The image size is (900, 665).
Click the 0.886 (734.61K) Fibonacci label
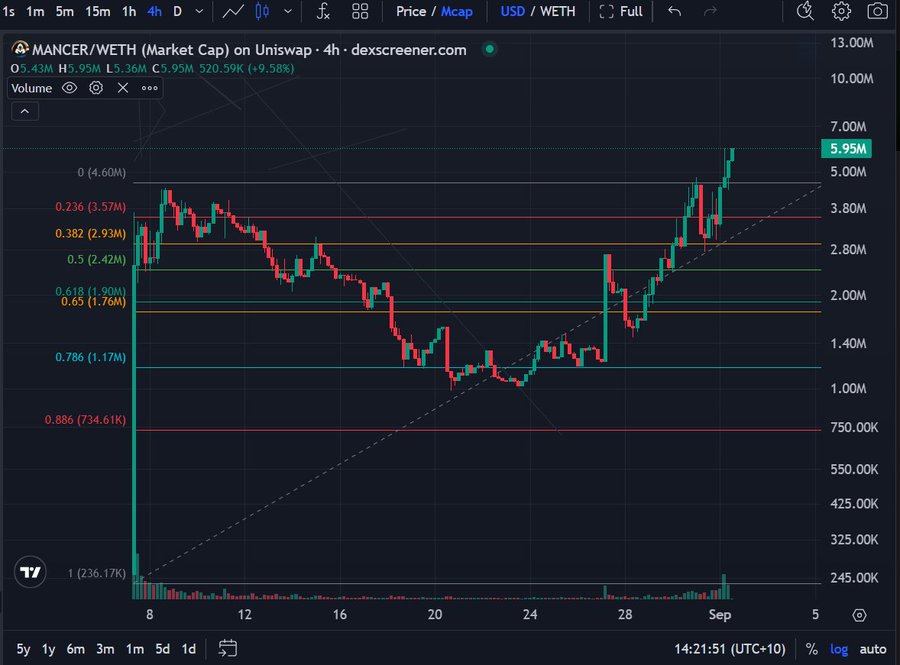point(85,419)
